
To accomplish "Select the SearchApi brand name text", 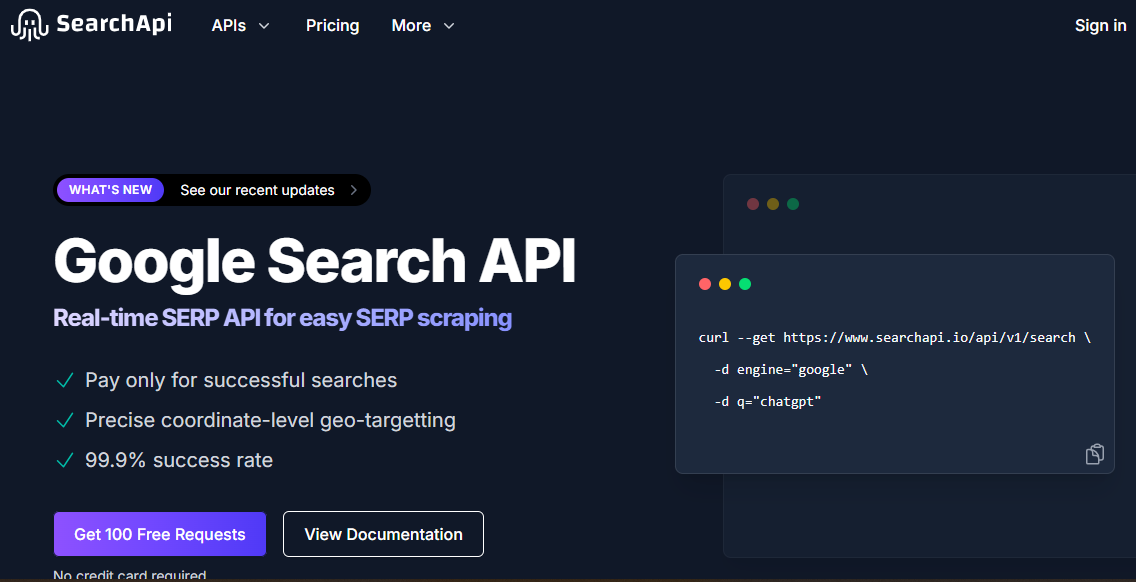I will [114, 25].
